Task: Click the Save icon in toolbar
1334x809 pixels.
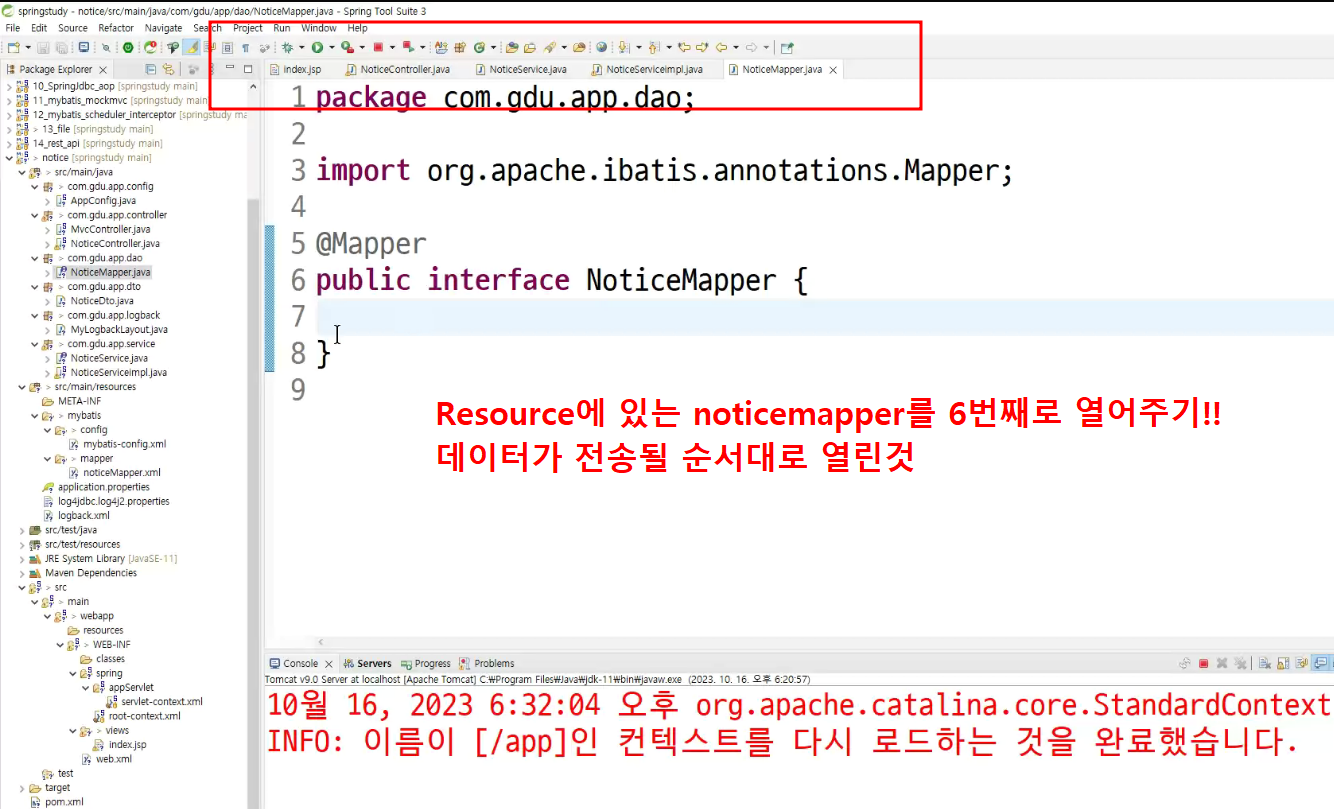Action: click(43, 47)
